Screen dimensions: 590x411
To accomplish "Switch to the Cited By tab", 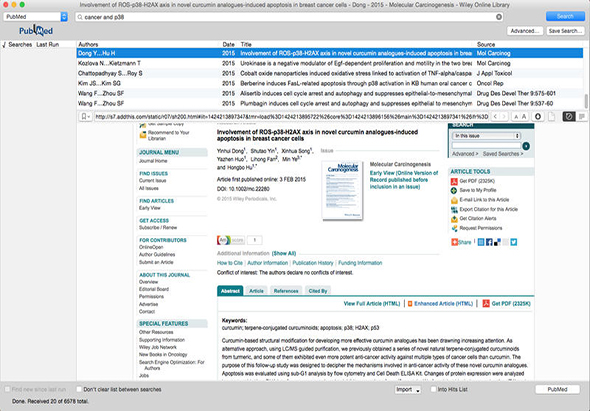I will coord(318,291).
